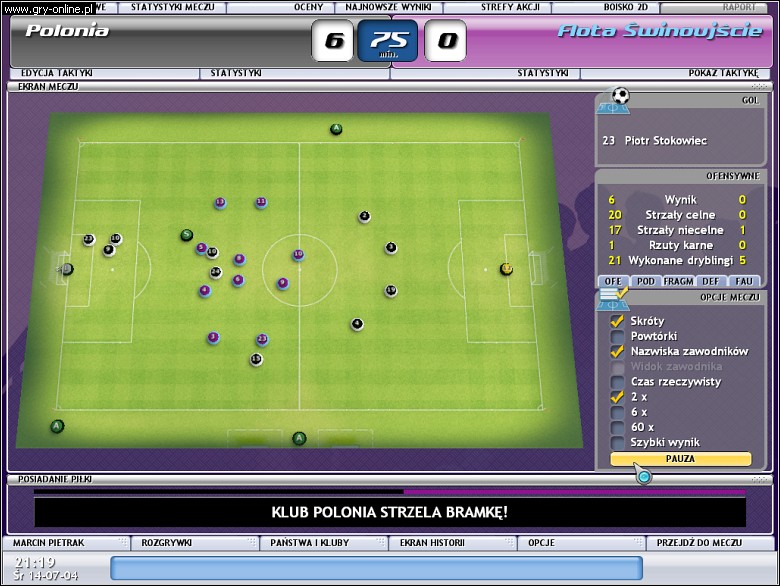Open the ROZGRYWKI menu
Viewport: 780px width, 586px height.
195,543
